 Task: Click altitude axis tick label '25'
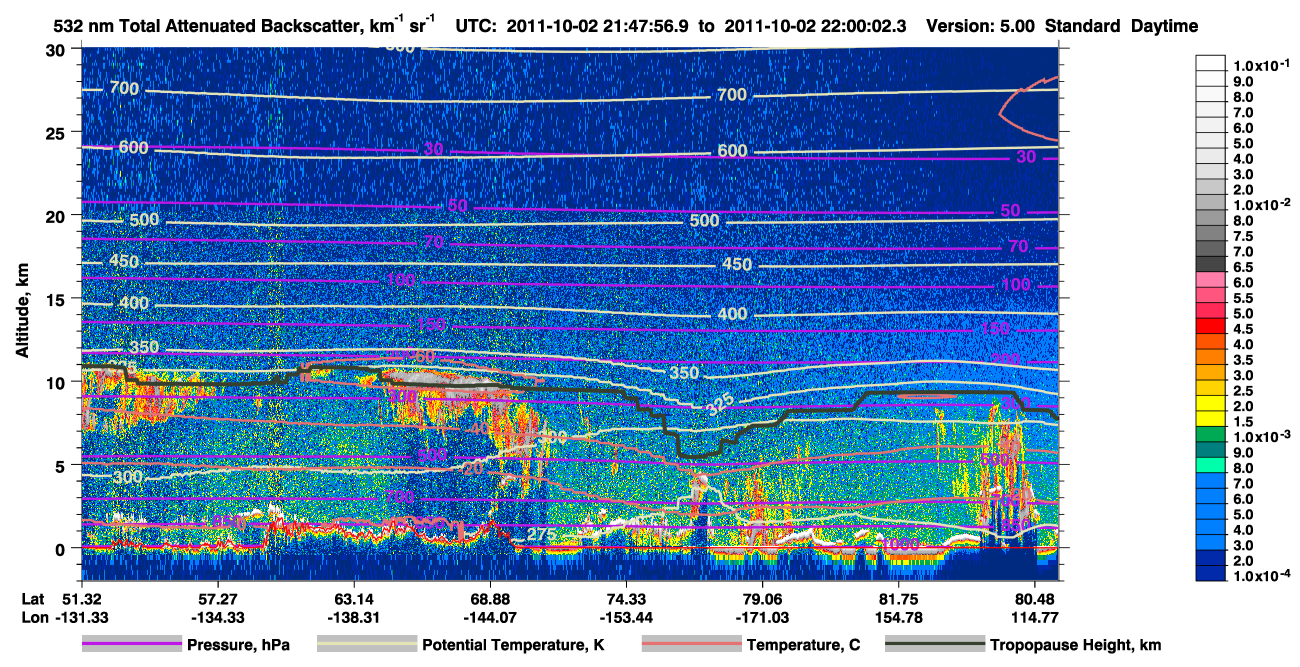pos(58,132)
